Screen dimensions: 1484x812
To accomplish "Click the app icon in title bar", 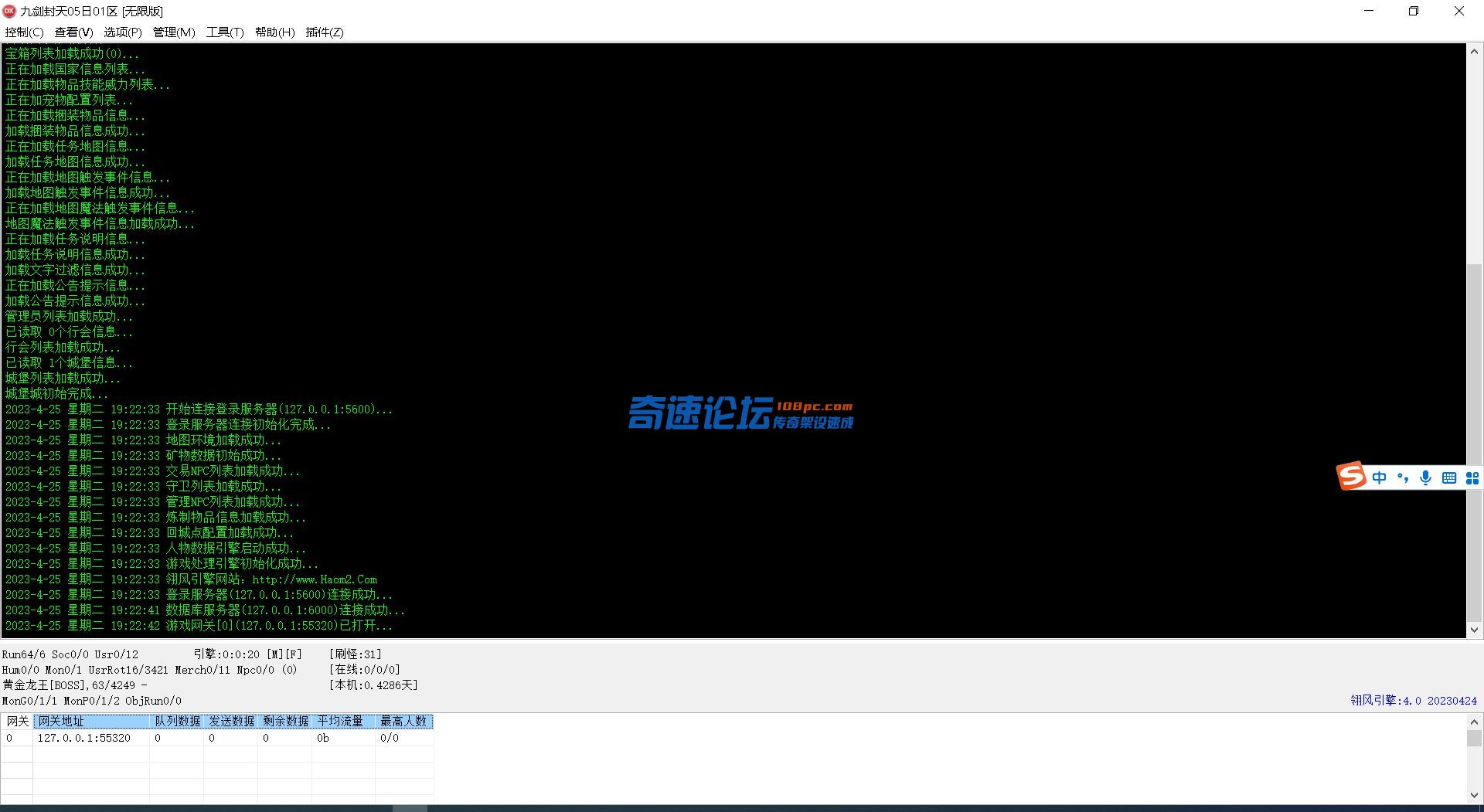I will (9, 11).
